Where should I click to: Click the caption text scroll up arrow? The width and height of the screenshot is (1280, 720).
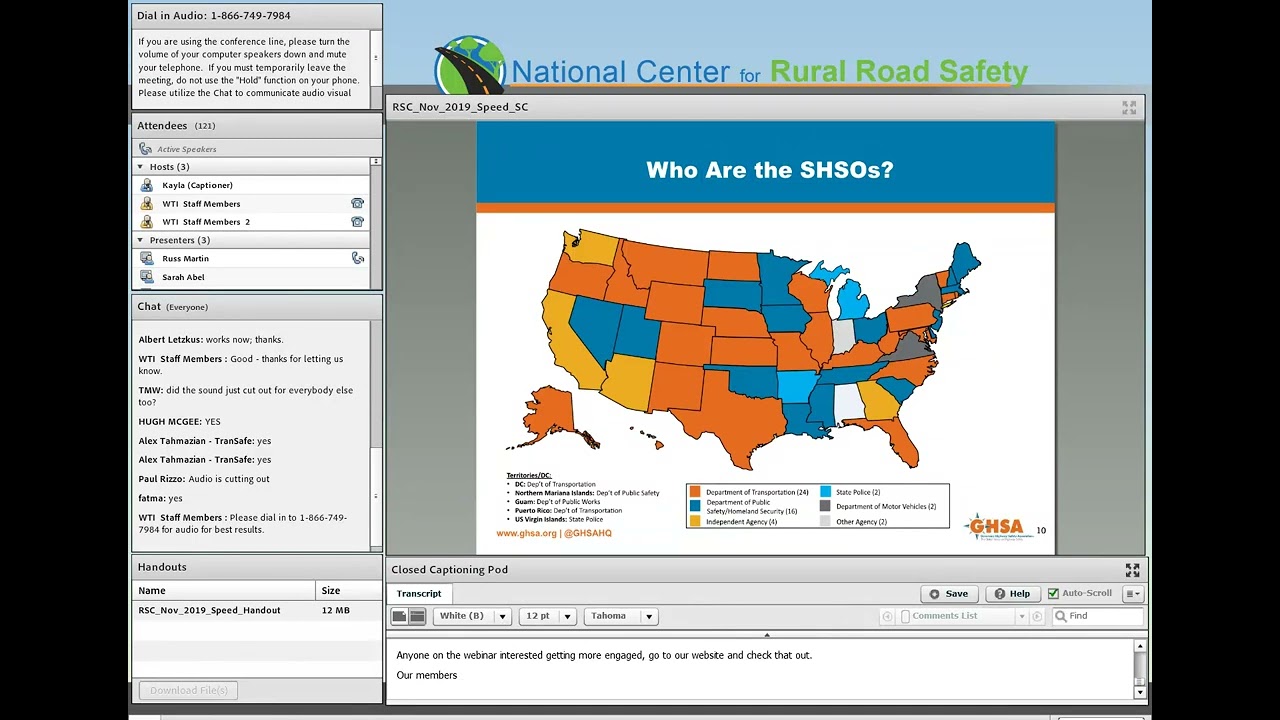(1139, 647)
